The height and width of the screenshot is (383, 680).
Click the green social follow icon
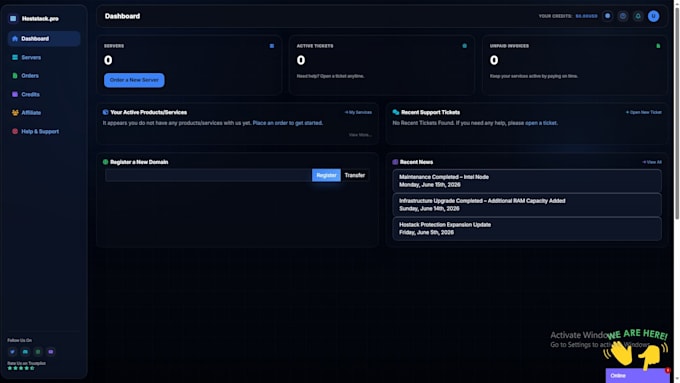(38, 352)
